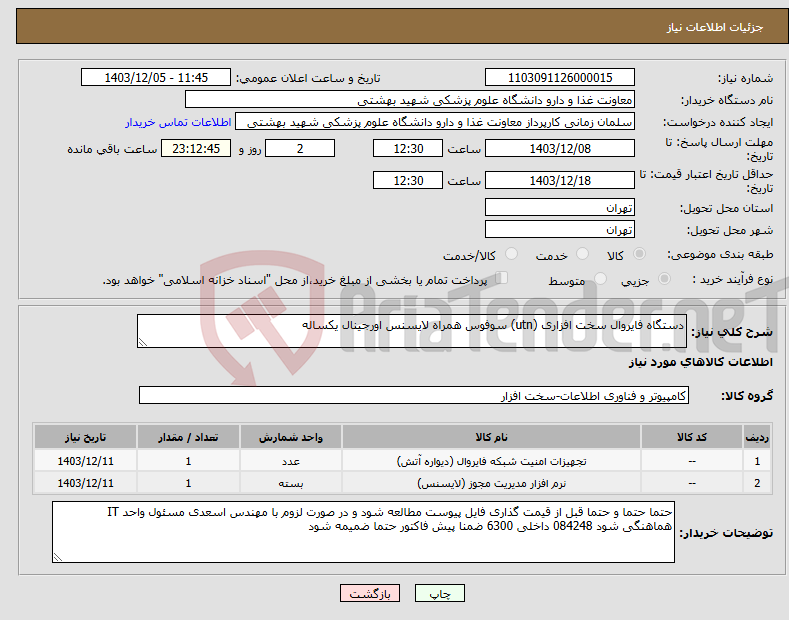The height and width of the screenshot is (620, 789).
Task: Click the remaining days field showing 2
Action: [x=300, y=148]
